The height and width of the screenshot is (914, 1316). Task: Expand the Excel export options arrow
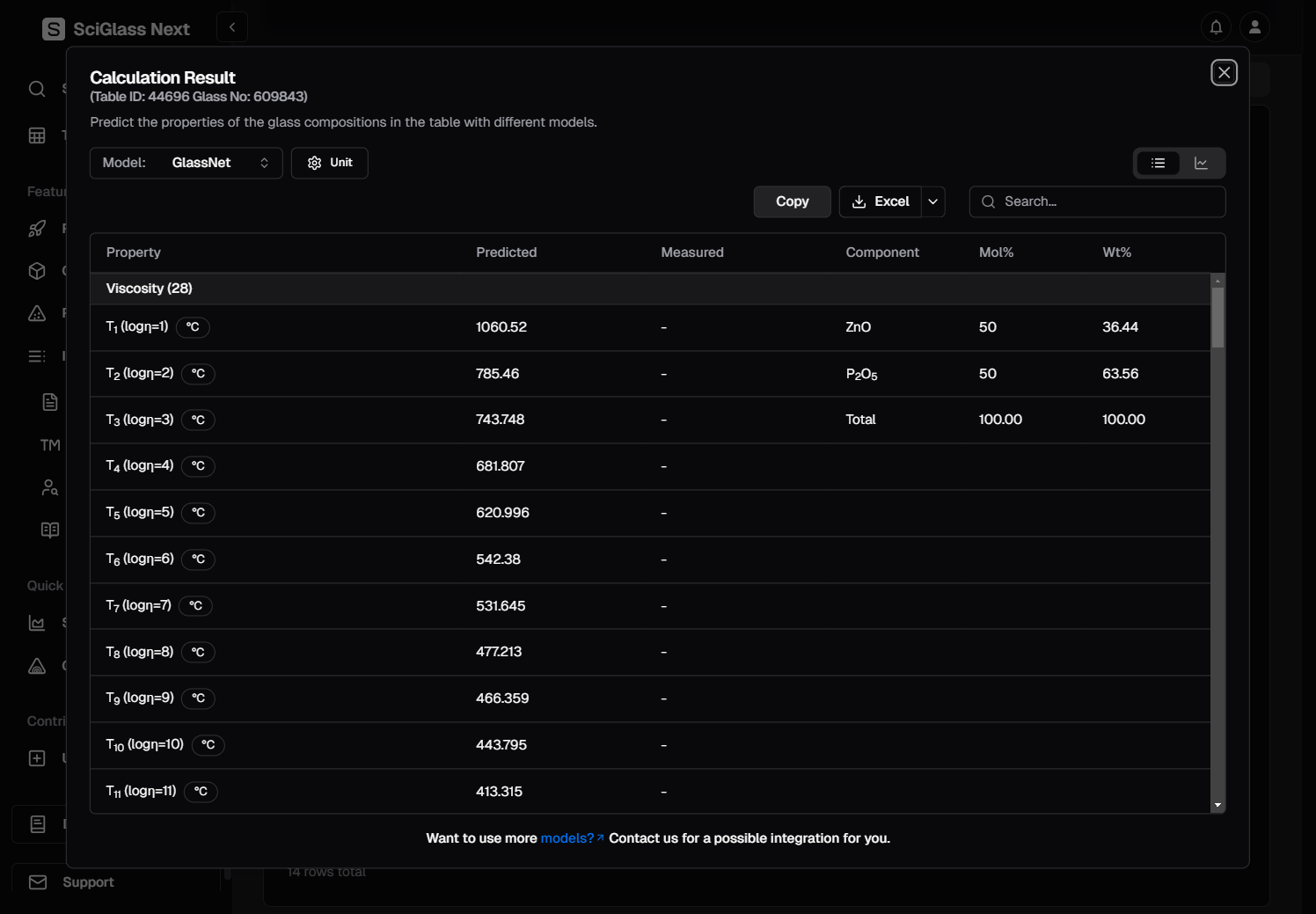933,201
